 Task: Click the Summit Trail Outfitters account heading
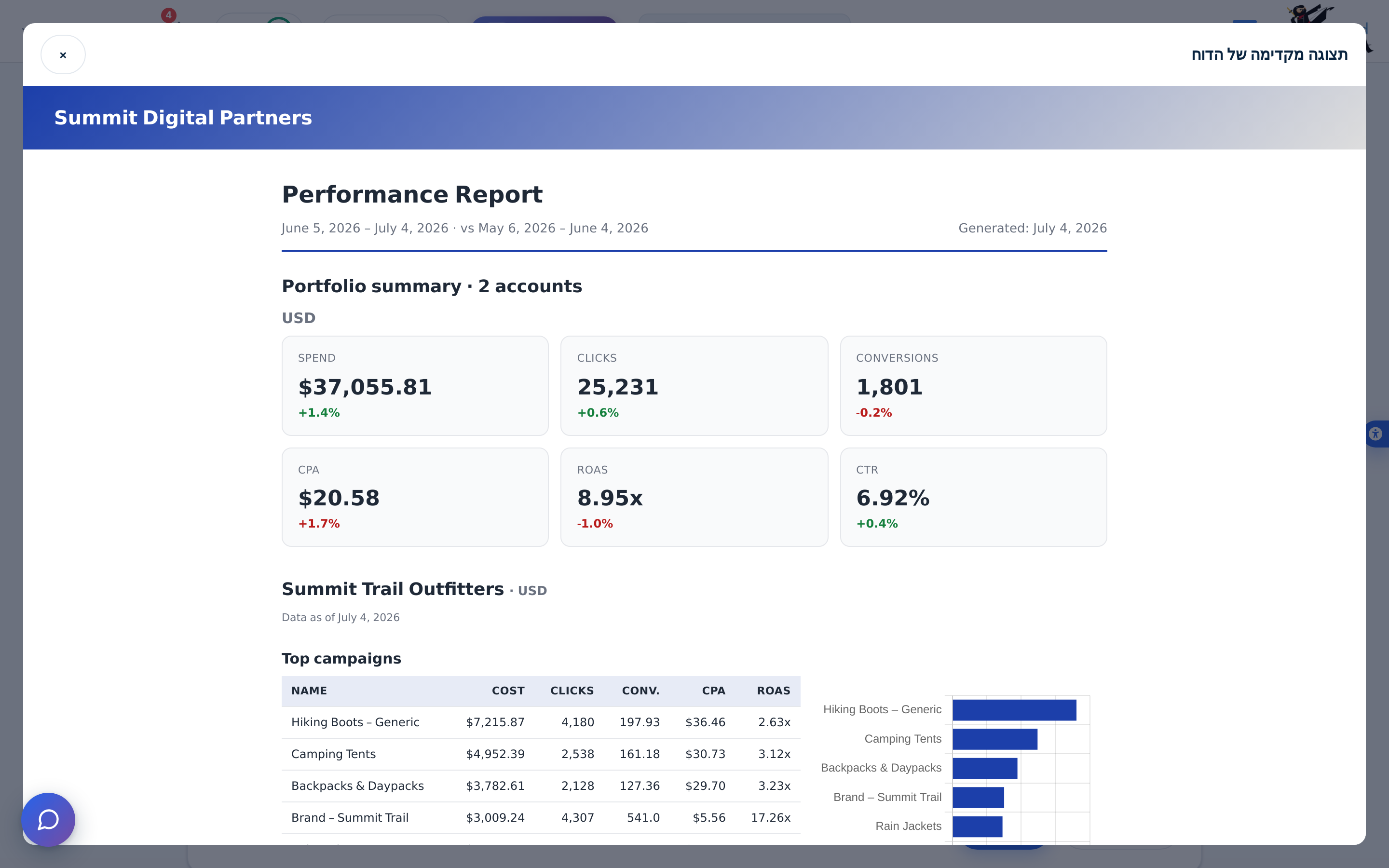pos(393,589)
